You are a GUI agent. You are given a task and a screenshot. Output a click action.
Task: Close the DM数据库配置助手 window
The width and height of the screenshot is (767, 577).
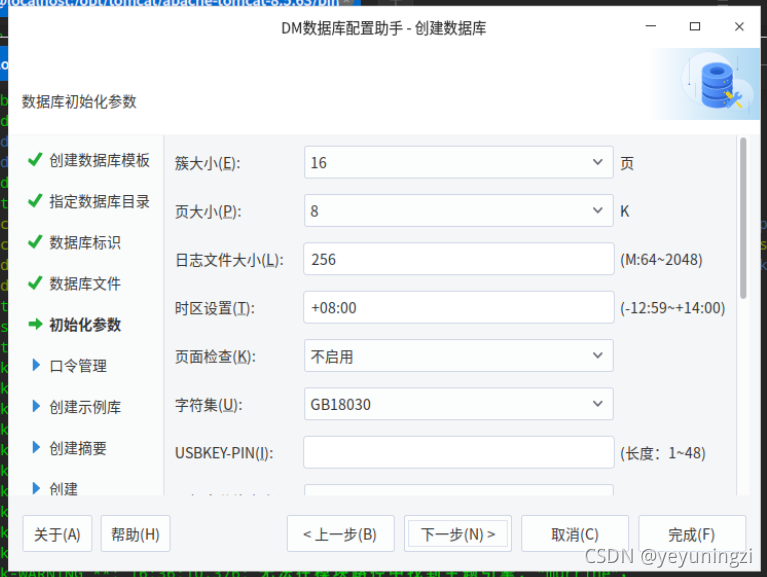point(739,26)
